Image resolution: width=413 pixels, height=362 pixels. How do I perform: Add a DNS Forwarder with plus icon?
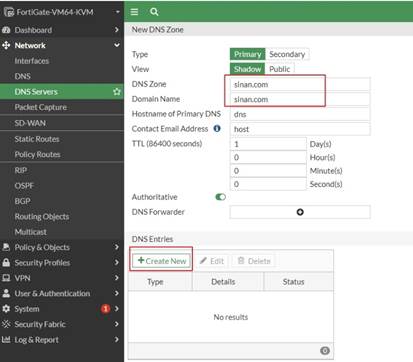click(300, 212)
